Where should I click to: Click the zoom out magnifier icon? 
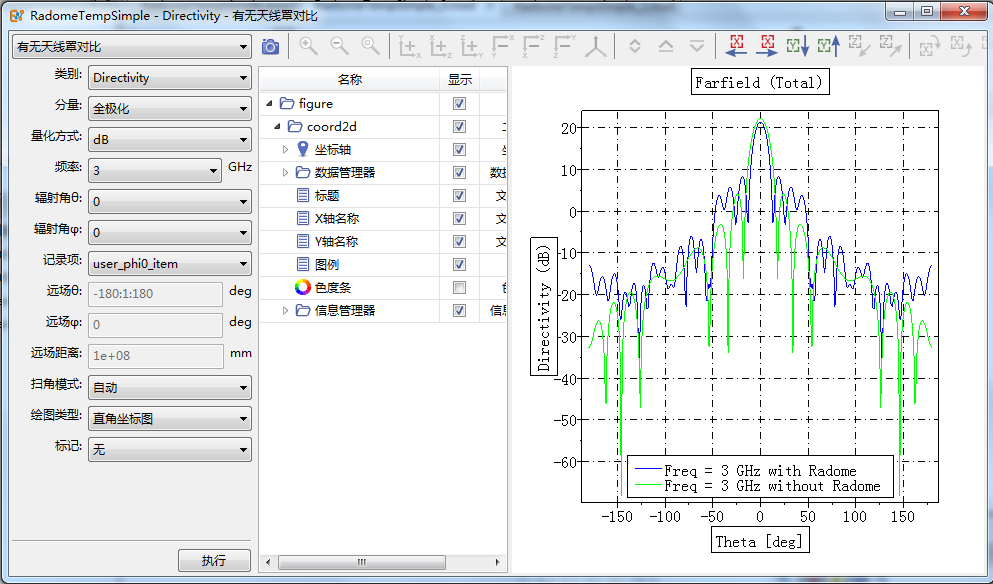click(339, 46)
